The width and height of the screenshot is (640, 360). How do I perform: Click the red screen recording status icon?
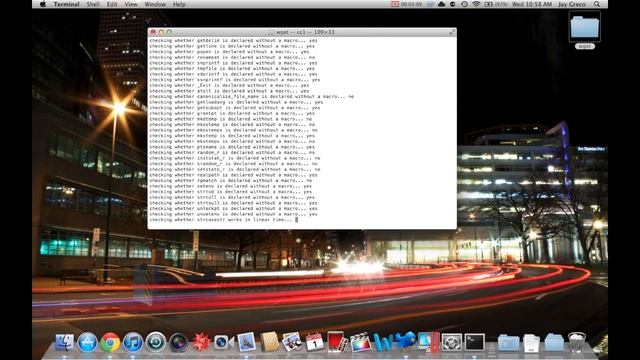394,4
